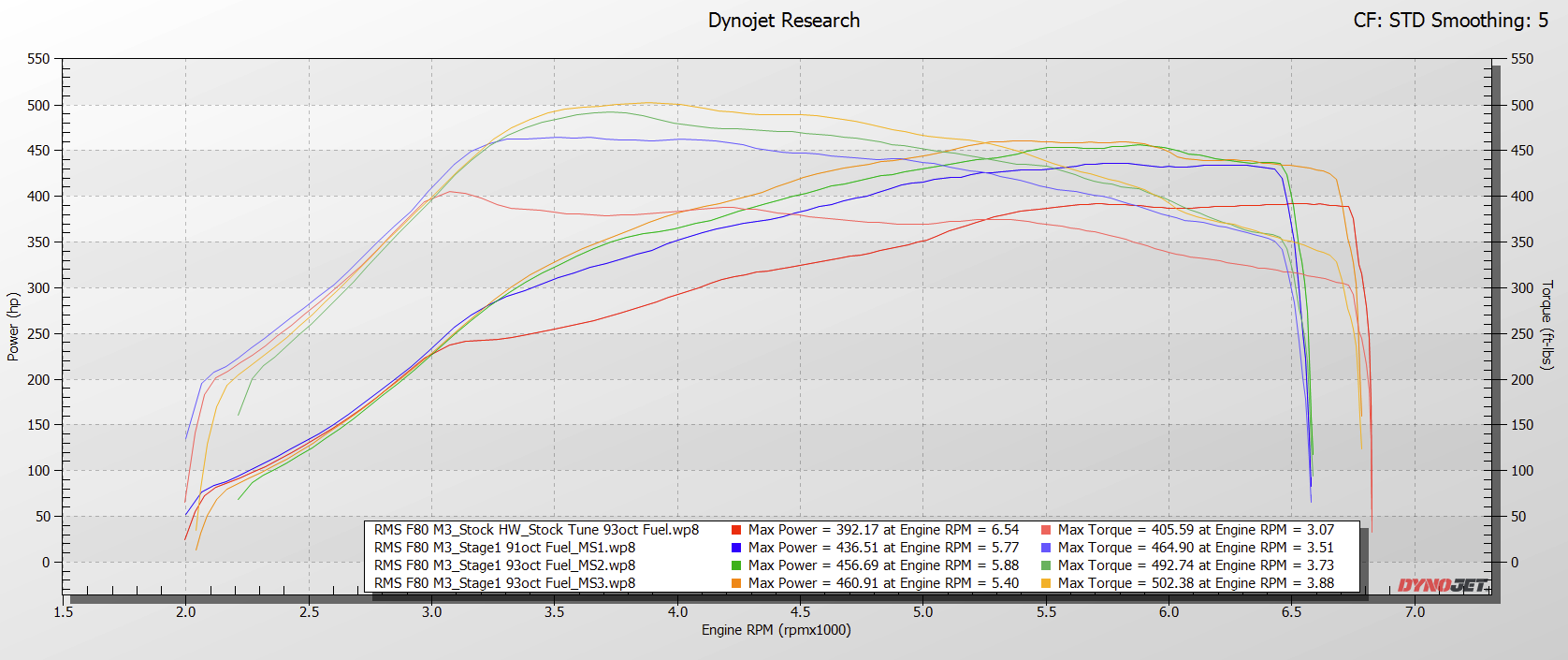The width and height of the screenshot is (1568, 660).
Task: Click 'Max Torque = 502.38 at Engine RPM = 3.88'
Action: coord(1196,583)
